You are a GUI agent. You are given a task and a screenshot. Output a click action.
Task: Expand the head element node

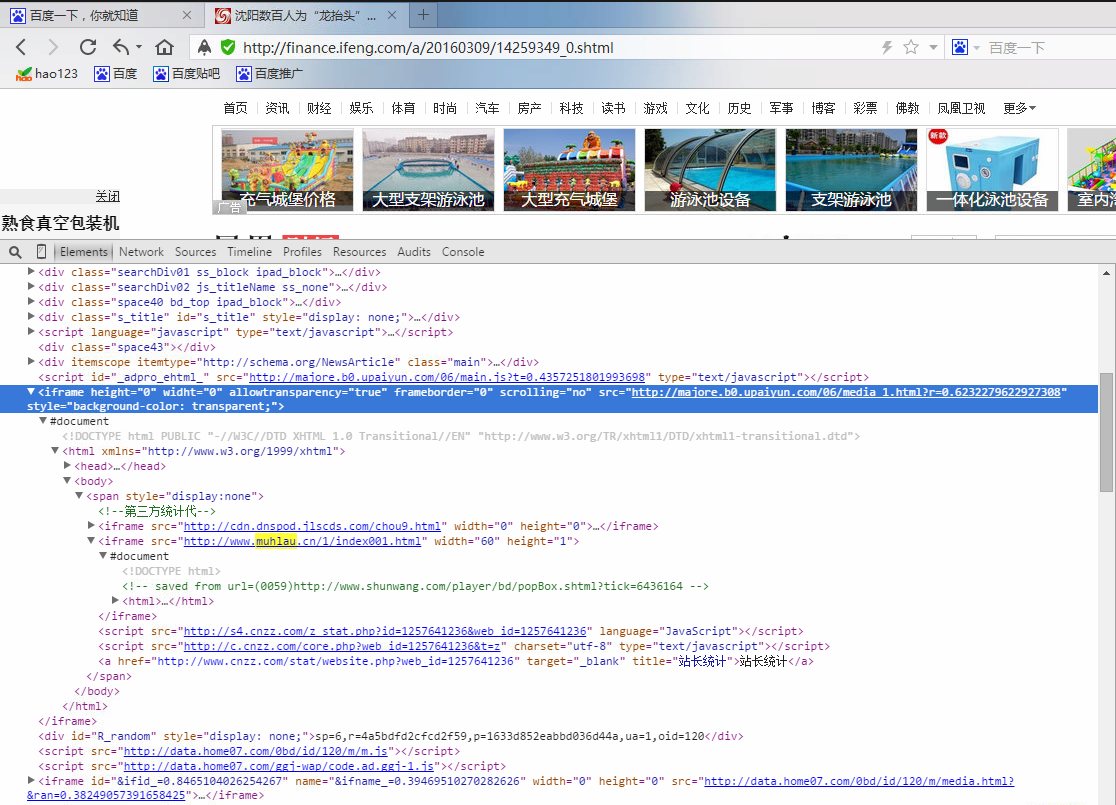(68, 466)
